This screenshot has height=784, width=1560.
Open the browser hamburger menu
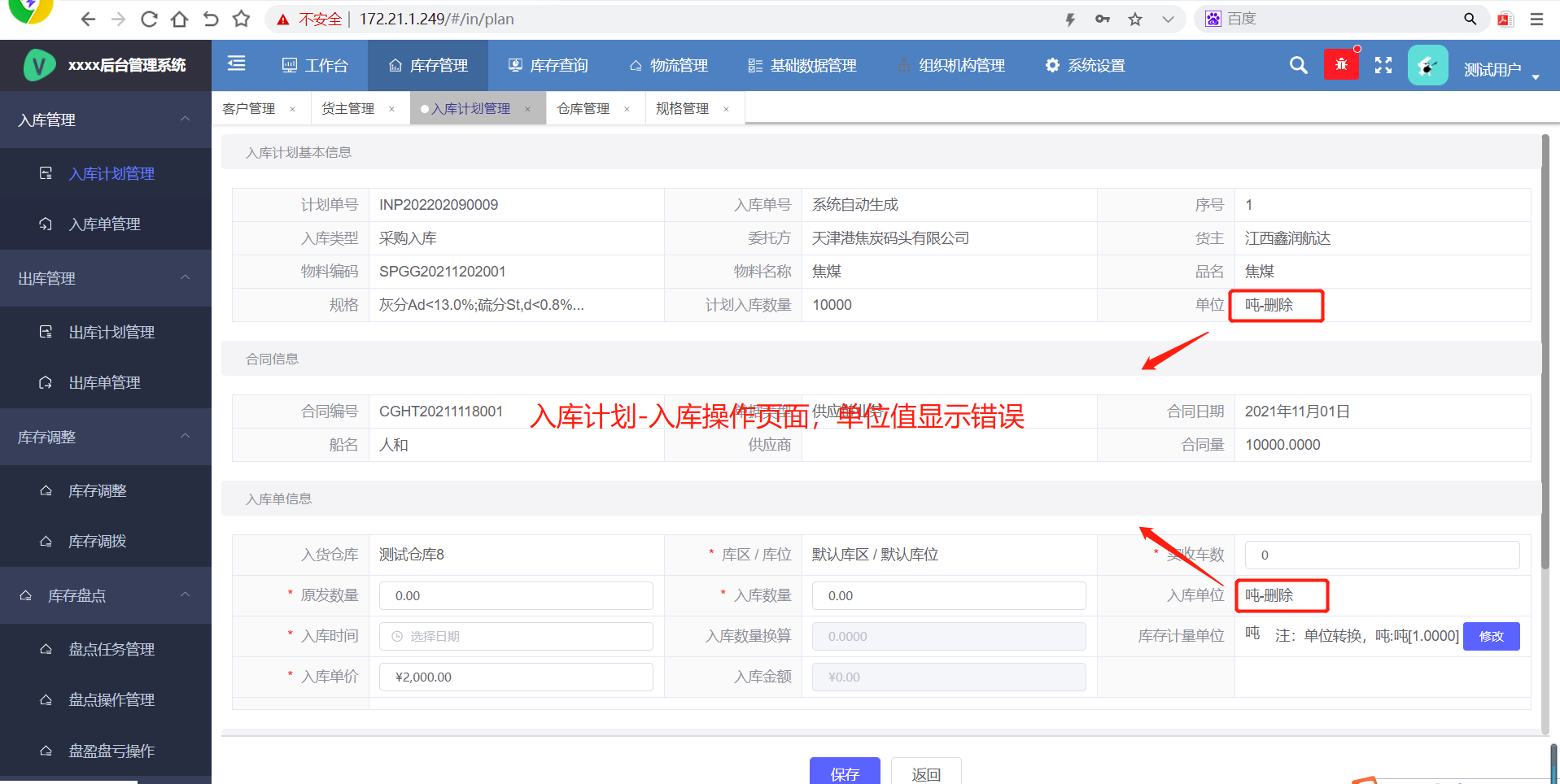coord(1536,19)
